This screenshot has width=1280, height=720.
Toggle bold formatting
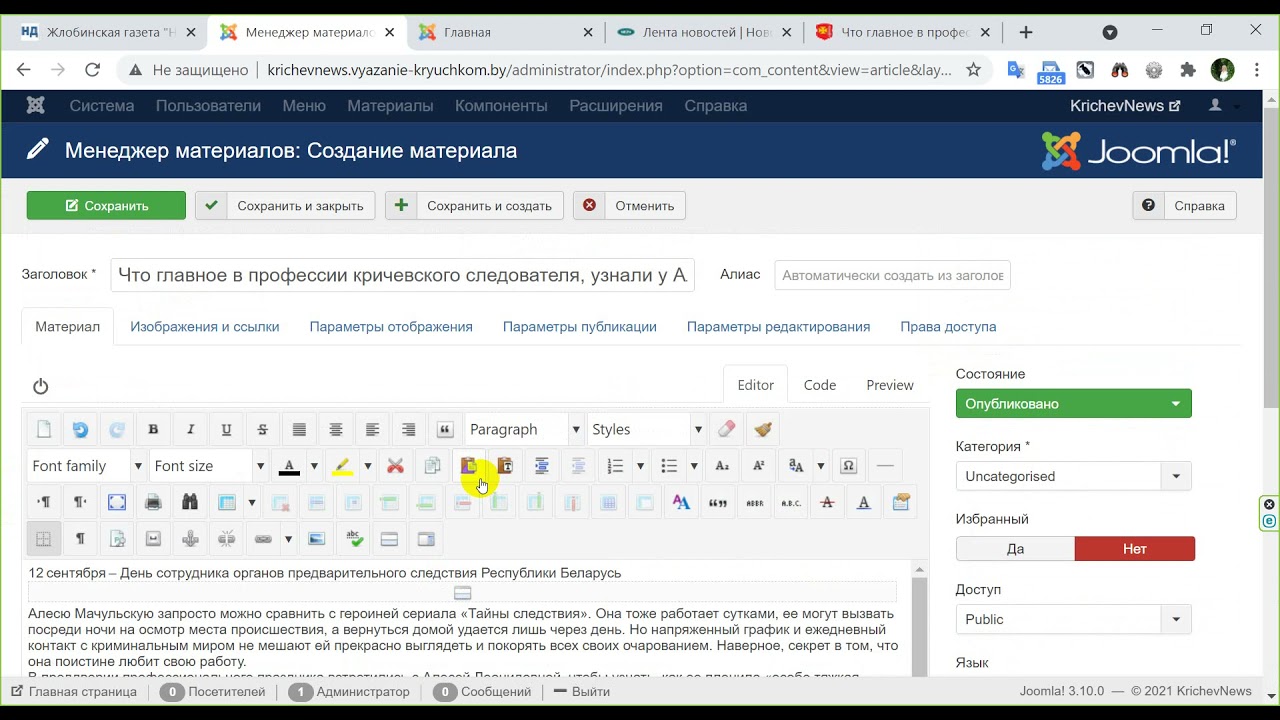tap(153, 429)
